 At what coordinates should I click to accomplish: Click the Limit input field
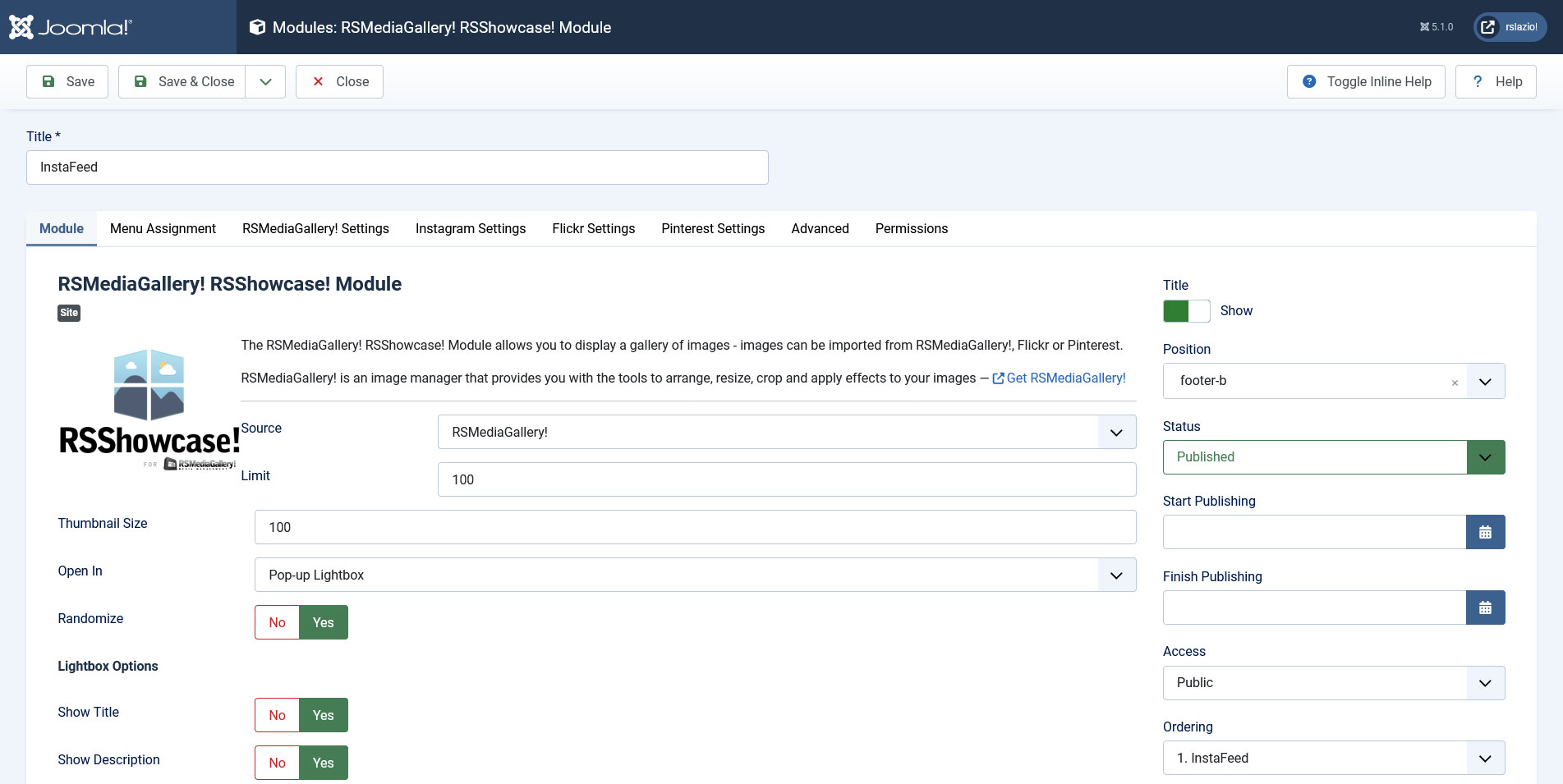(787, 479)
